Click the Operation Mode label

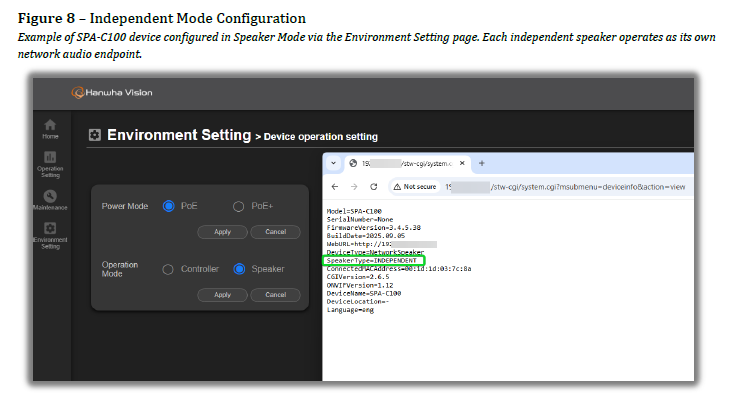pyautogui.click(x=120, y=269)
